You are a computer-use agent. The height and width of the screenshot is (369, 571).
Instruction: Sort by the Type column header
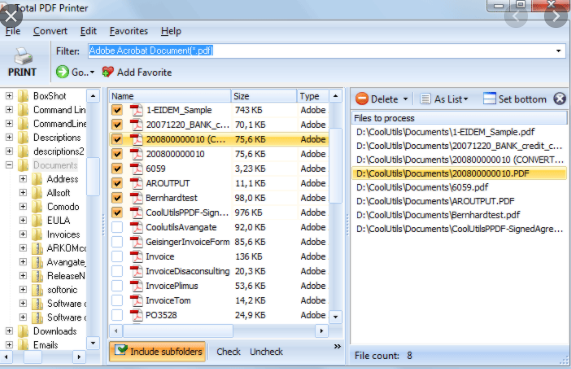pyautogui.click(x=313, y=96)
